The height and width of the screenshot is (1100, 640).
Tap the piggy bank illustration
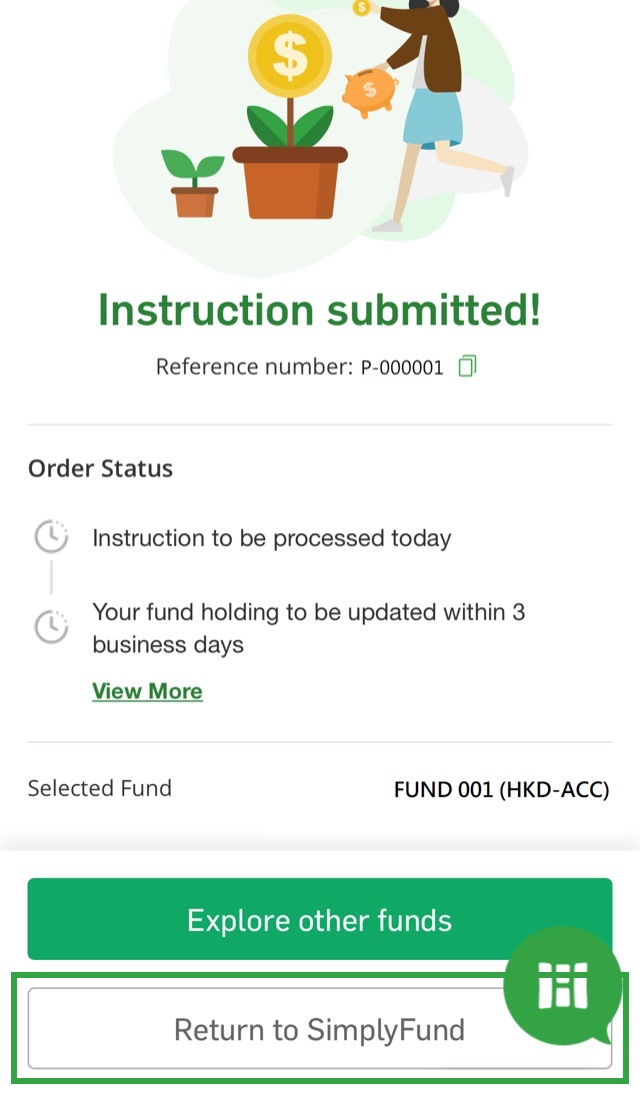point(368,90)
